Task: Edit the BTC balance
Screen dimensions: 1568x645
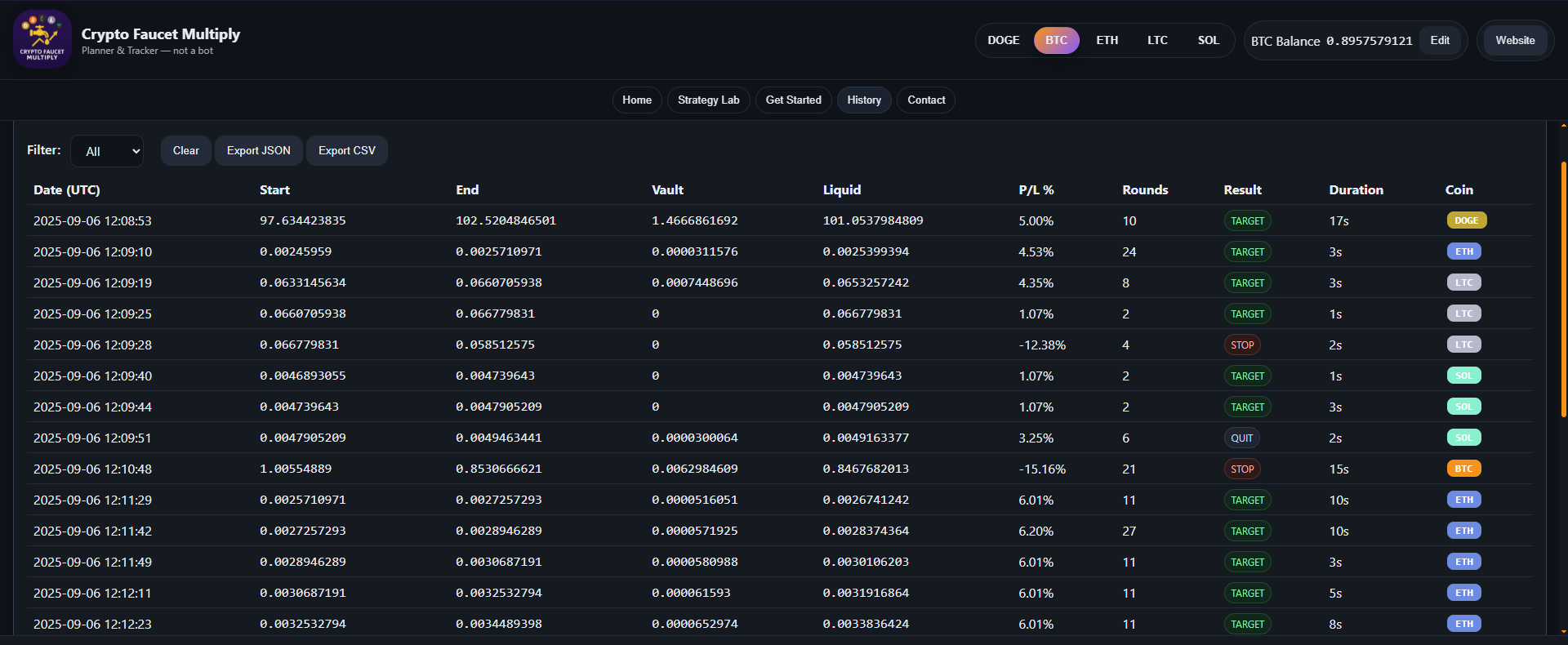Action: click(1440, 40)
